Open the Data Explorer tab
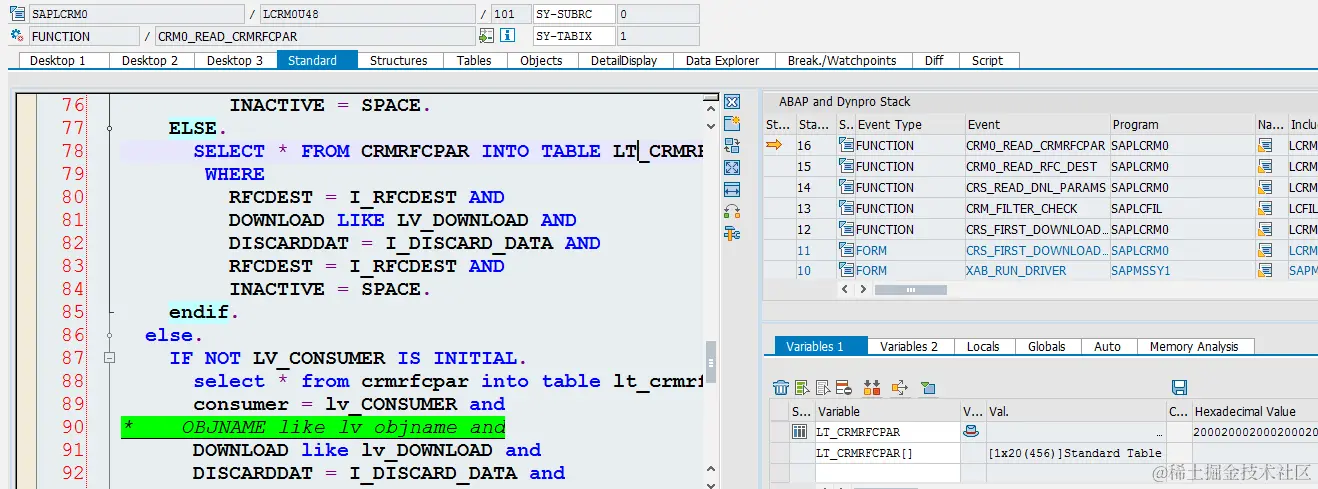 coord(722,60)
